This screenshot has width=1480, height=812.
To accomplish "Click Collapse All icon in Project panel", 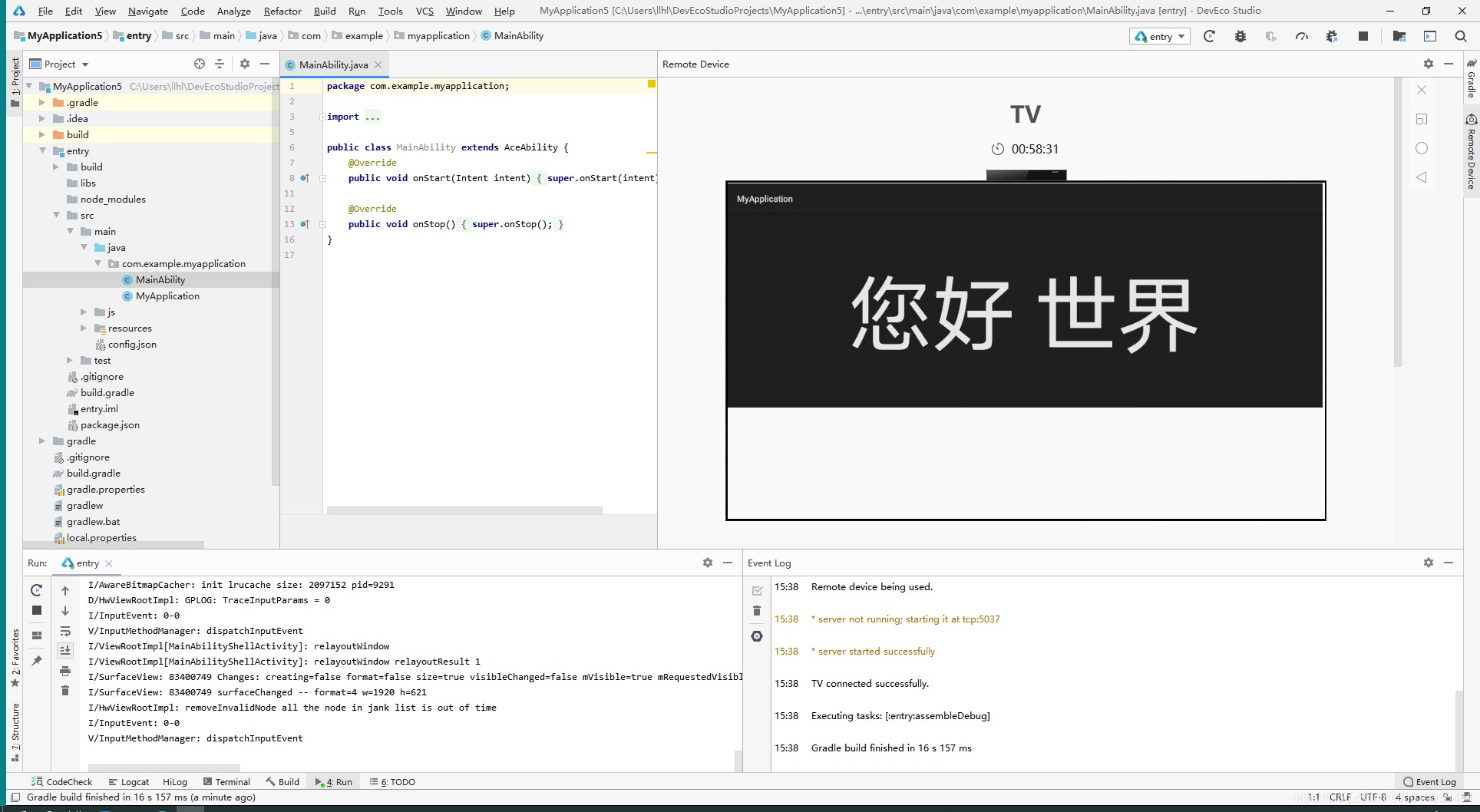I will (220, 64).
